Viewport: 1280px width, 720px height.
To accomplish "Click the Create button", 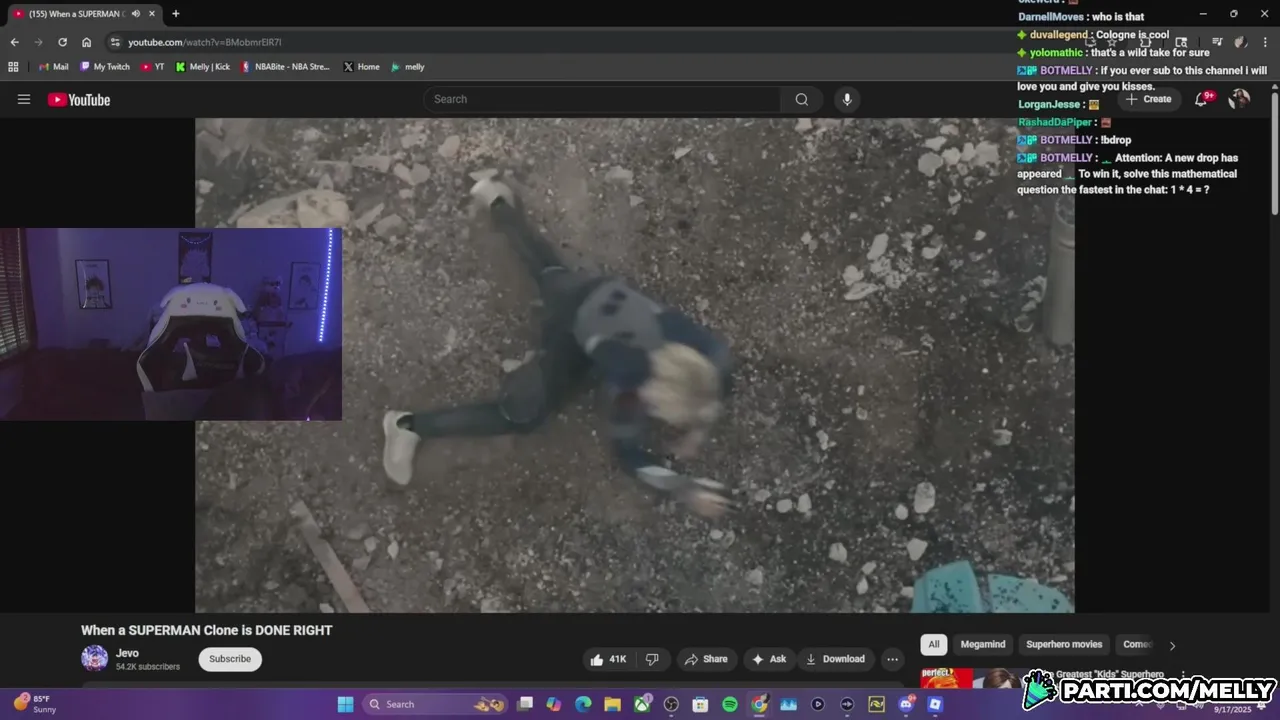I will (1148, 99).
